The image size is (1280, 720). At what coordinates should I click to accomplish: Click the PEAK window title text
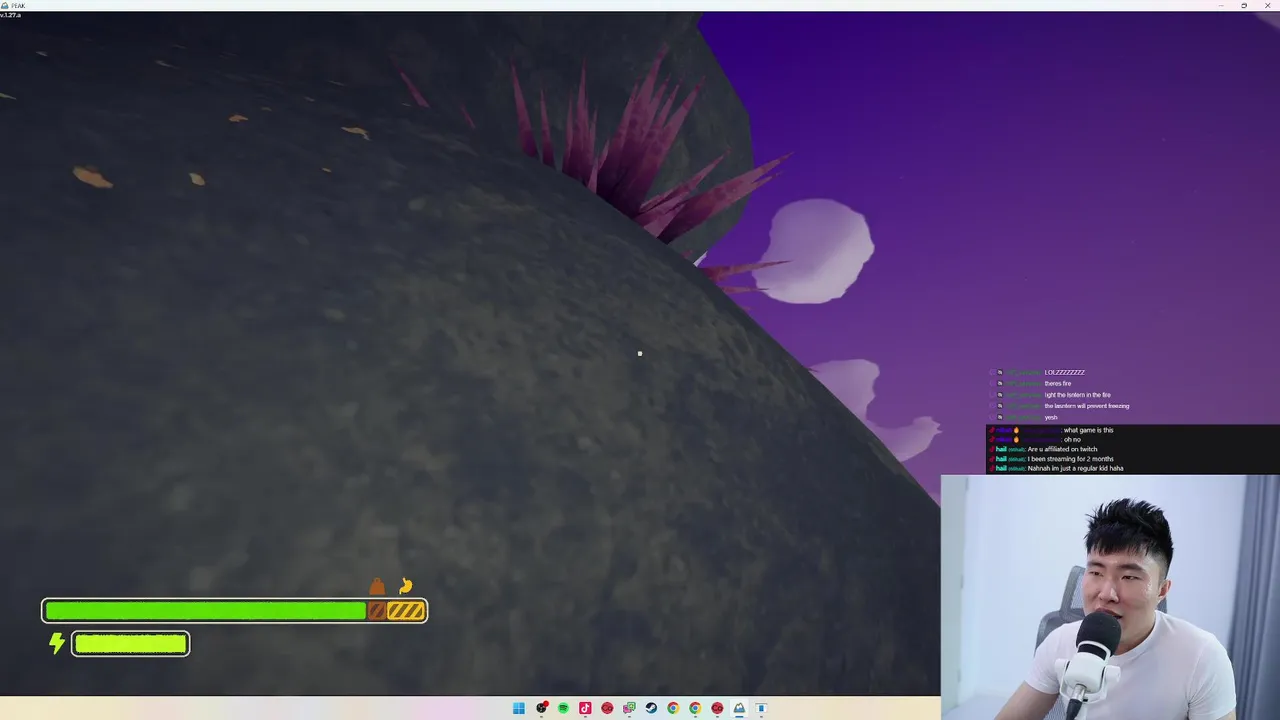19,6
